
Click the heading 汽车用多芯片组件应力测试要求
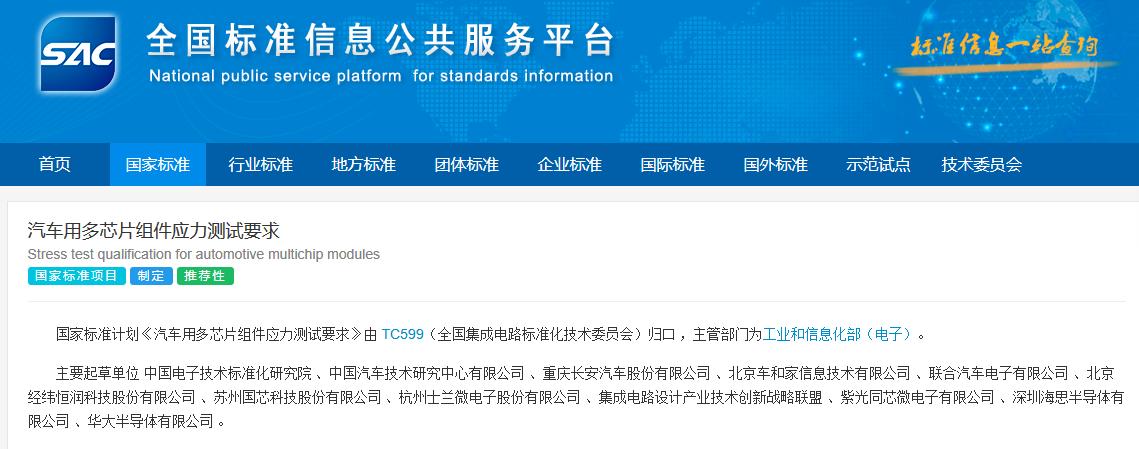[153, 231]
